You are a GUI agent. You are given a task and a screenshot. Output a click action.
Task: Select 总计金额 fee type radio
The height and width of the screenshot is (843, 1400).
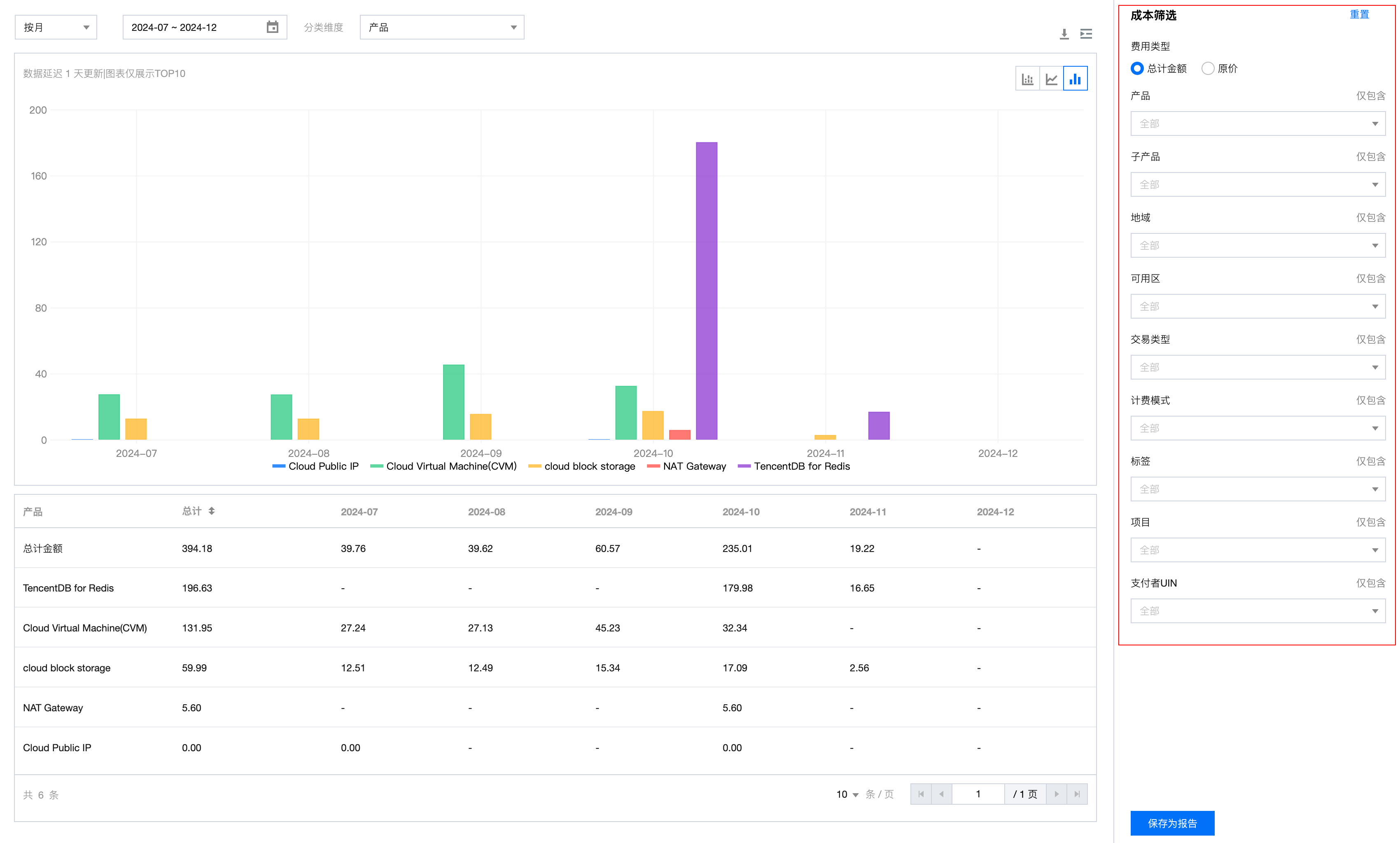[x=1137, y=69]
